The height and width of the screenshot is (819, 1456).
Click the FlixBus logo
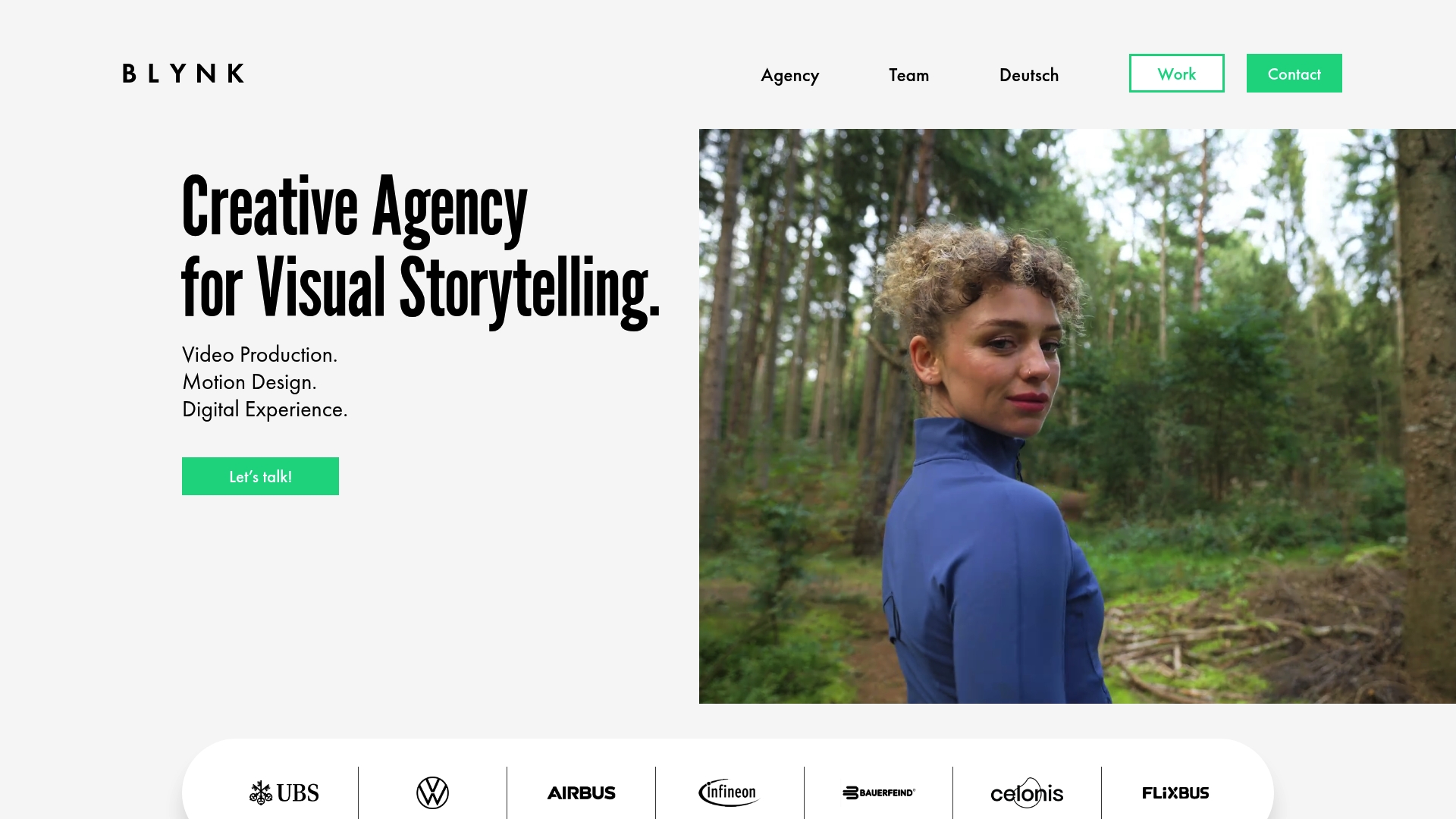tap(1175, 792)
